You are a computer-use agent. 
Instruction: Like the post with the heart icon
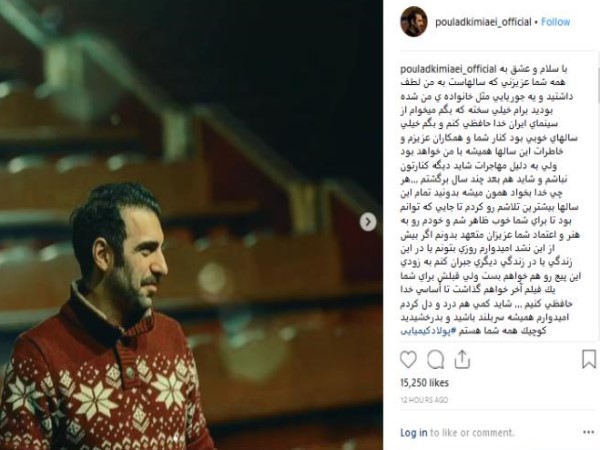pos(408,360)
